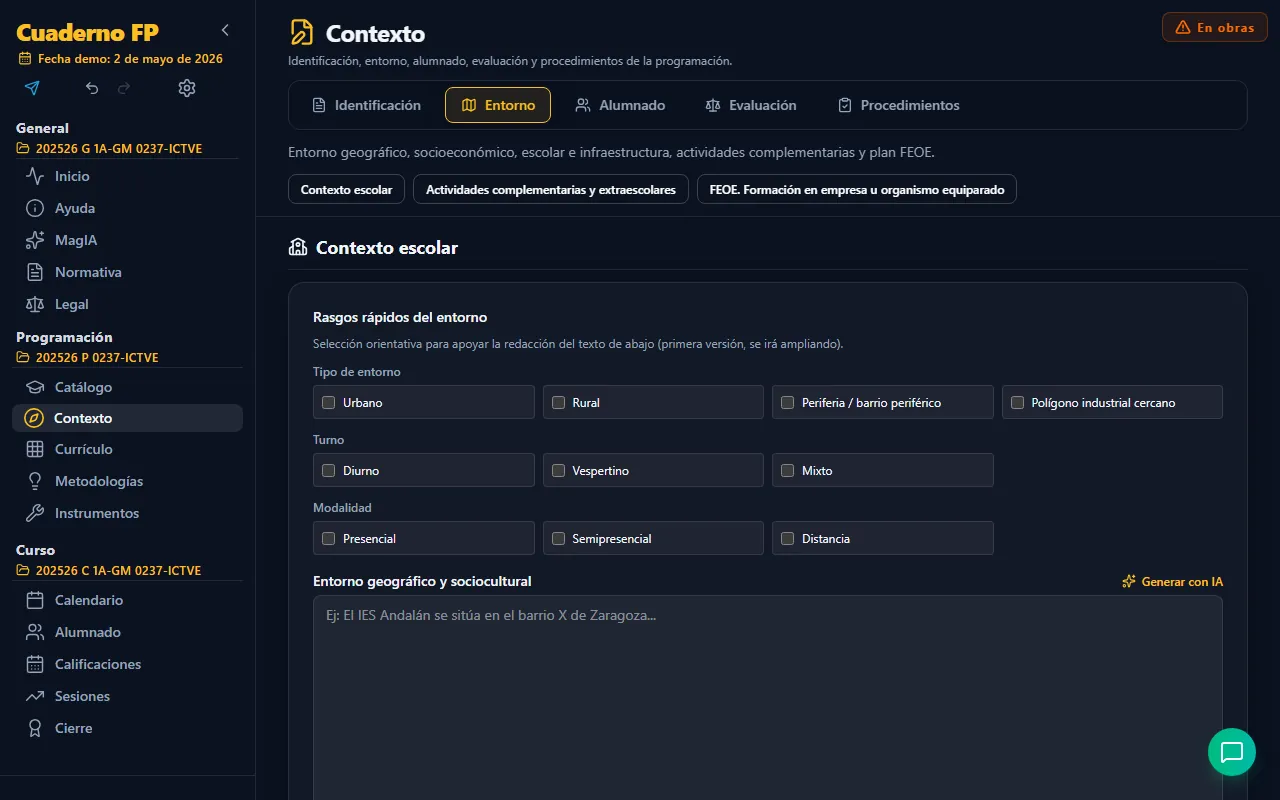Switch to the Alumnado tab
The height and width of the screenshot is (800, 1280).
pyautogui.click(x=620, y=105)
